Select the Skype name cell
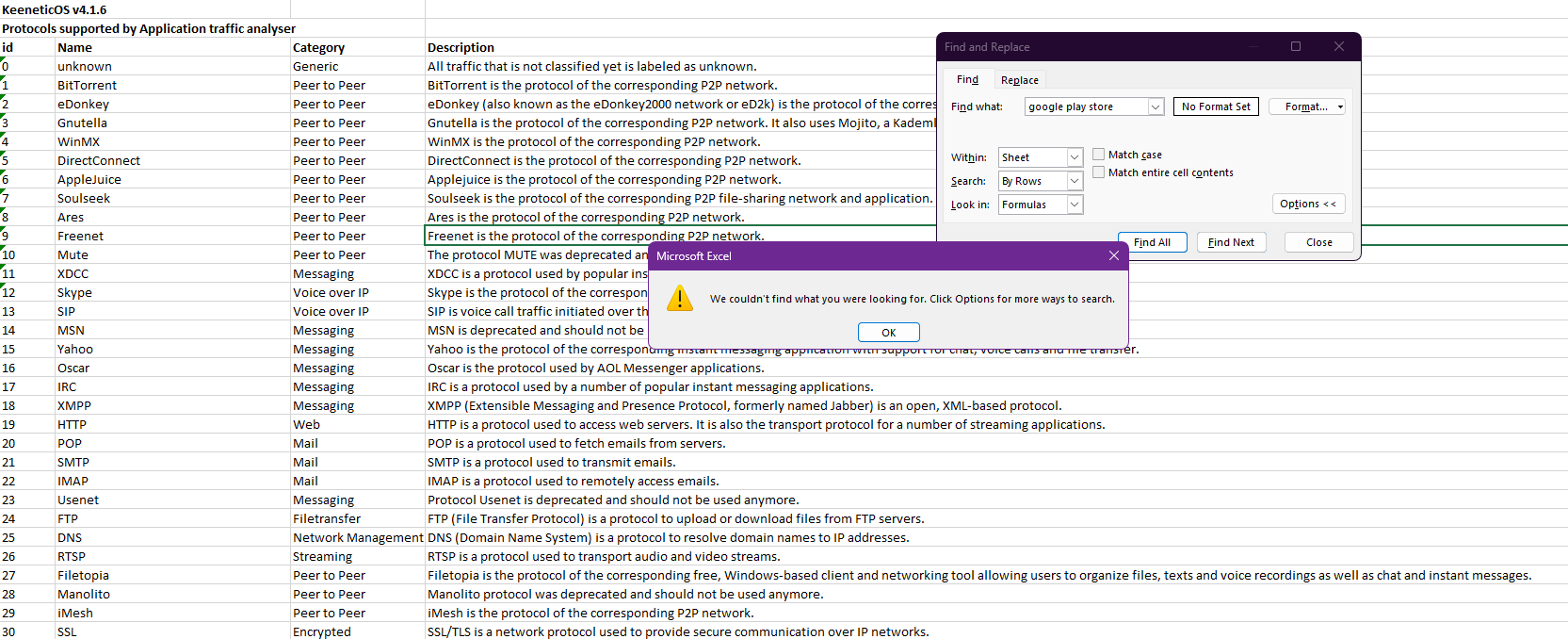The height and width of the screenshot is (639, 1568). 172,292
